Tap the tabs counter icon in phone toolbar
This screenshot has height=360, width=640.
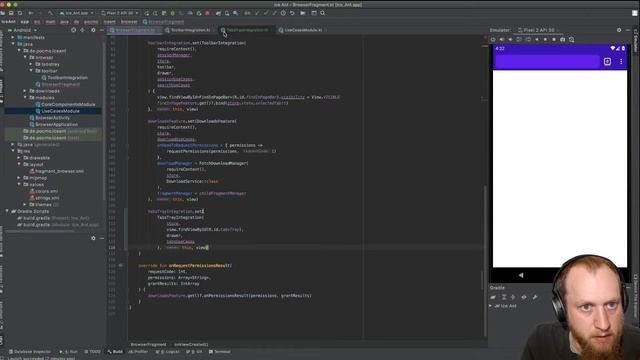click(x=607, y=61)
